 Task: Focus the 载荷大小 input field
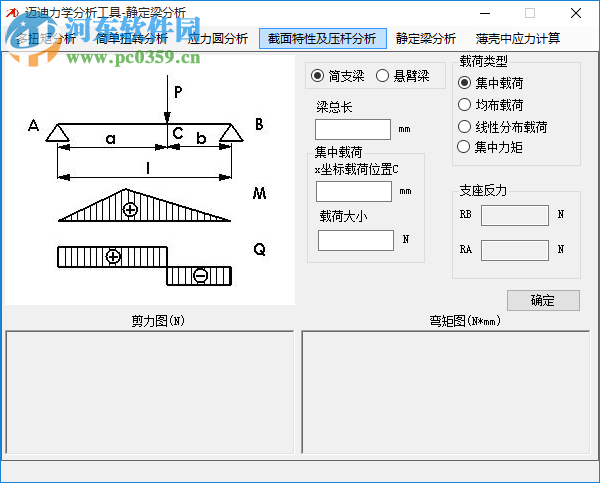coord(355,240)
